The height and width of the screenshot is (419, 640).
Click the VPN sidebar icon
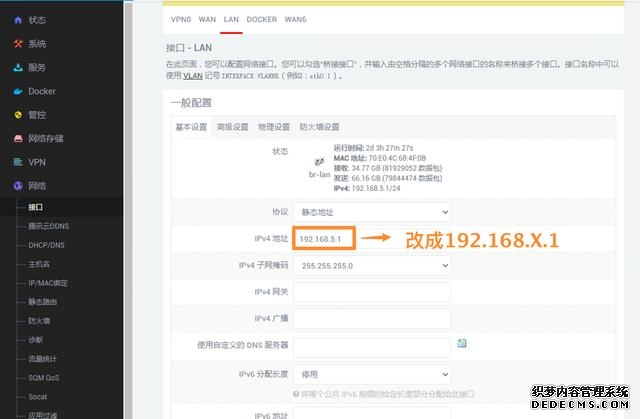18,162
